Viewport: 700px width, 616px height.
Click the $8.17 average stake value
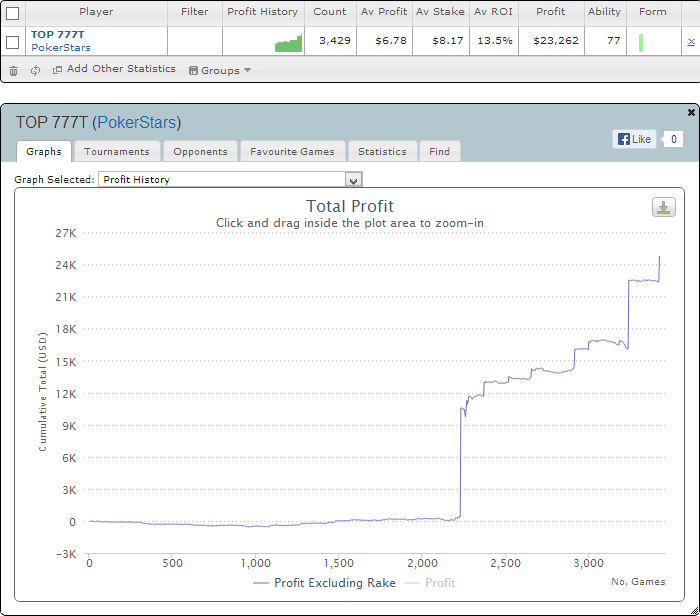click(448, 41)
